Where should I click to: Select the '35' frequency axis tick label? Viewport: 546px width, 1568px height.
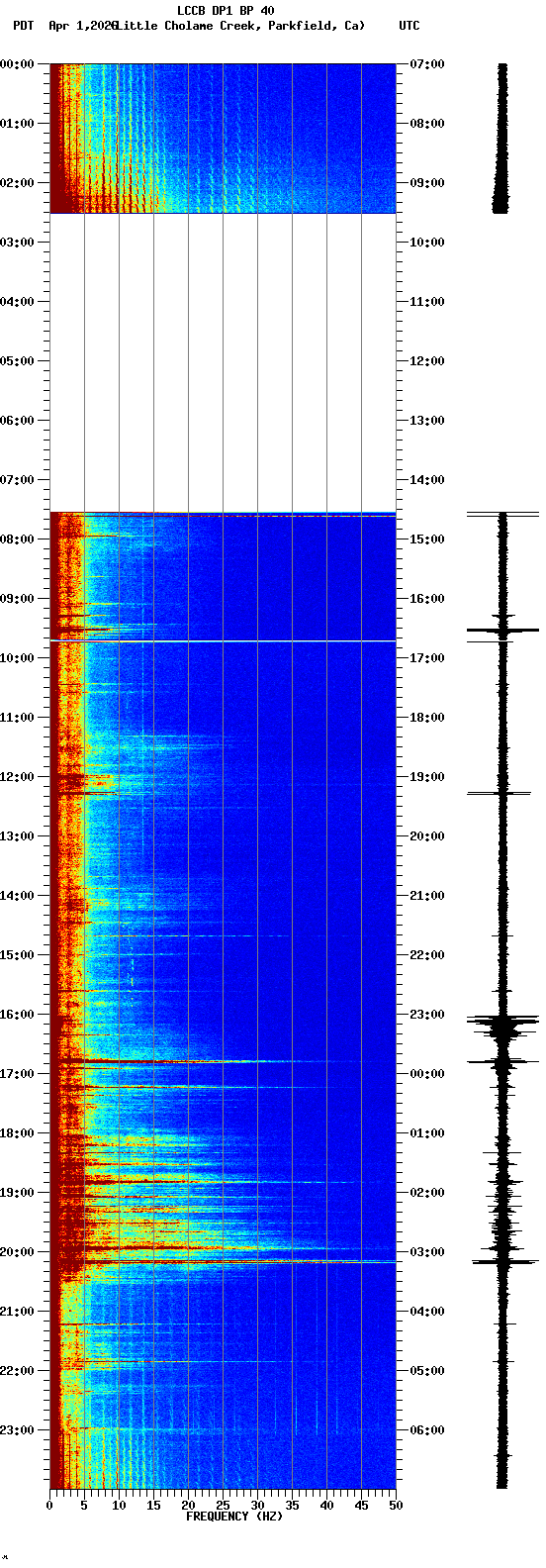292,1506
